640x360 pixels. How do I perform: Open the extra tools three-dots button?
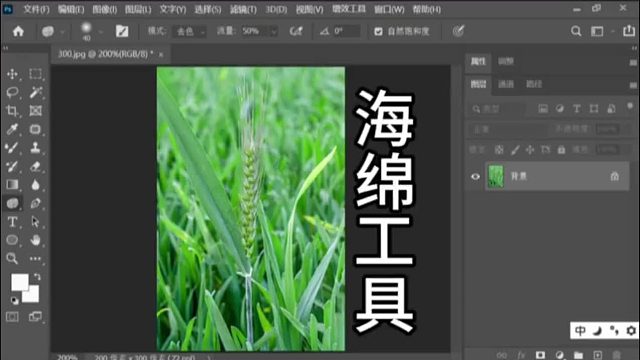[36, 258]
